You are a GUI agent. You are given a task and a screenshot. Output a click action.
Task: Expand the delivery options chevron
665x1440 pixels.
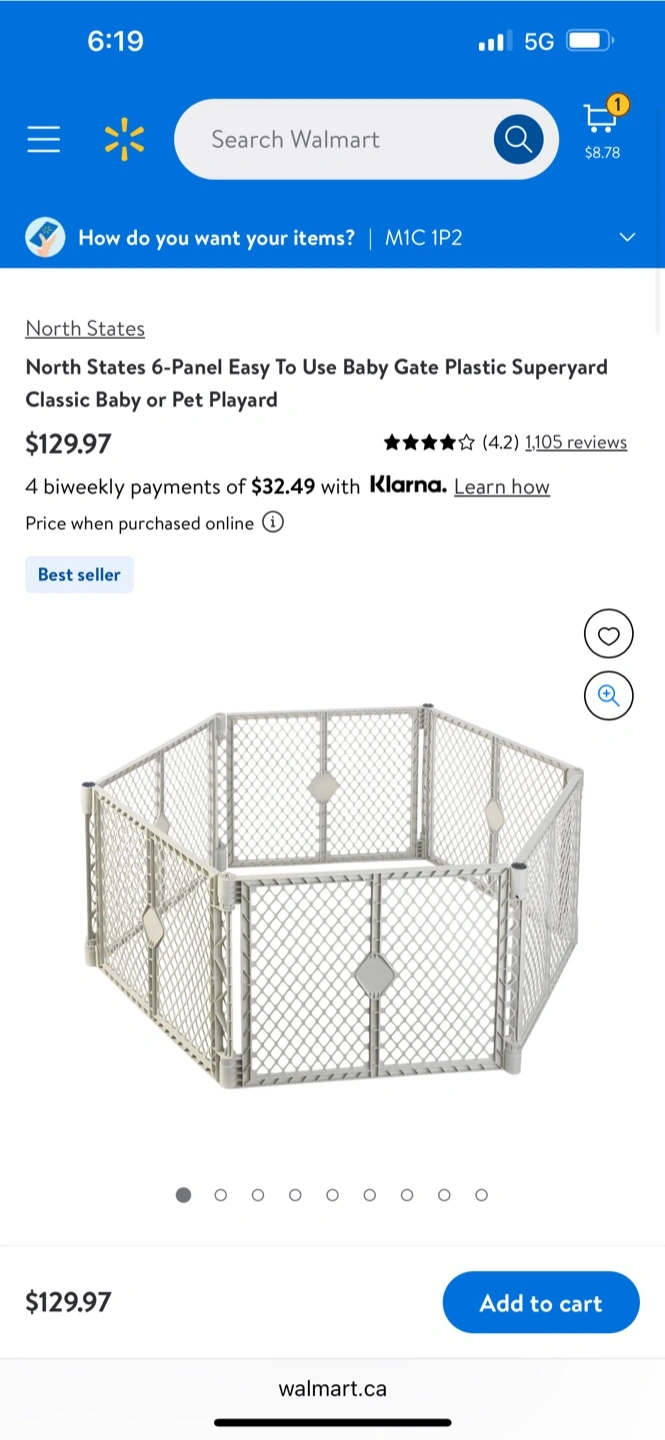[x=627, y=238]
